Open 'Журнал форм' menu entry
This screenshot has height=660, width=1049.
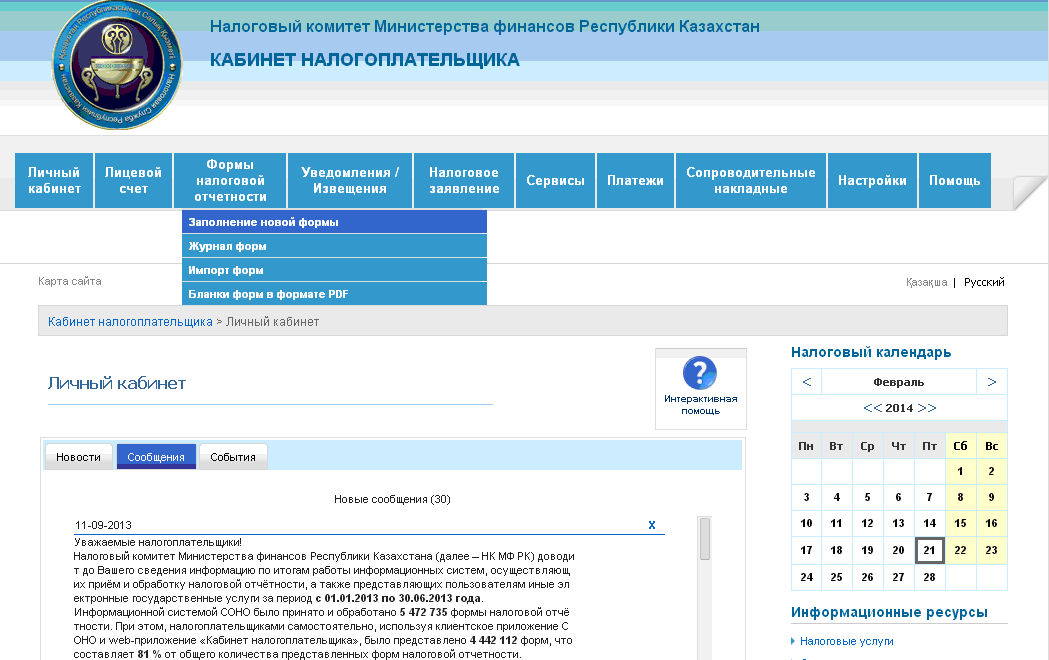point(228,246)
